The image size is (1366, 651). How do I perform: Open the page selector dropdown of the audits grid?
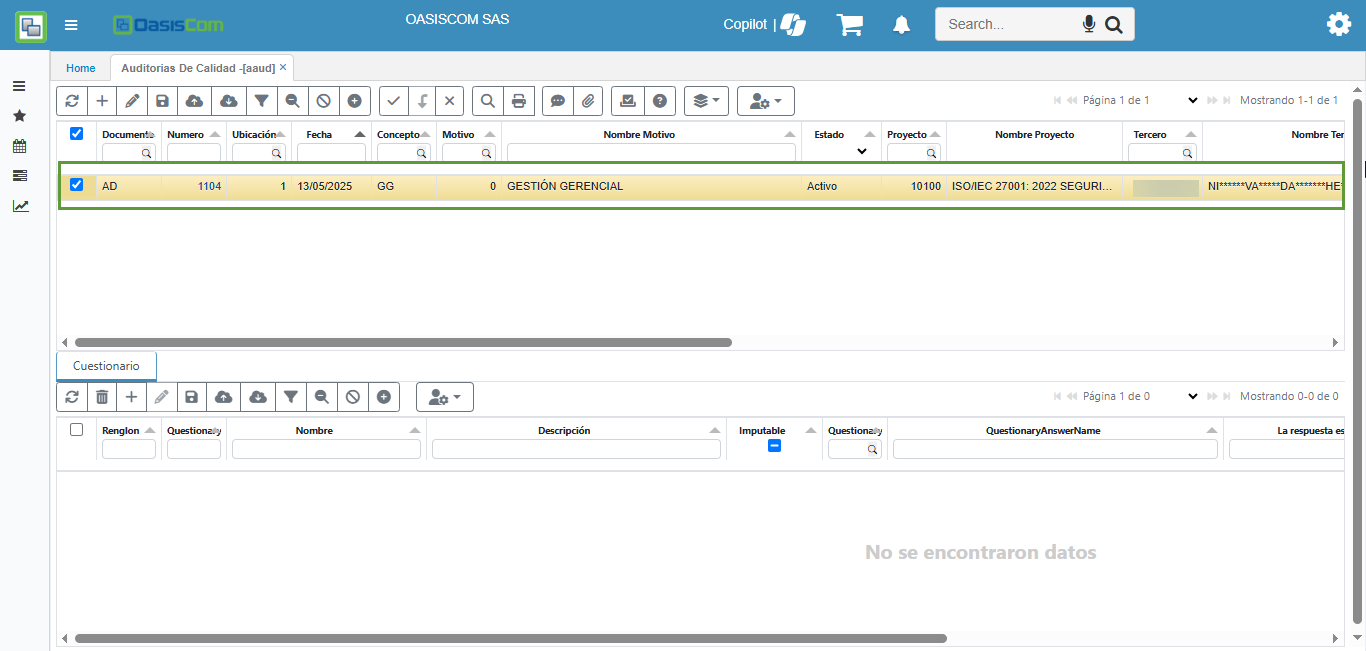coord(1192,100)
